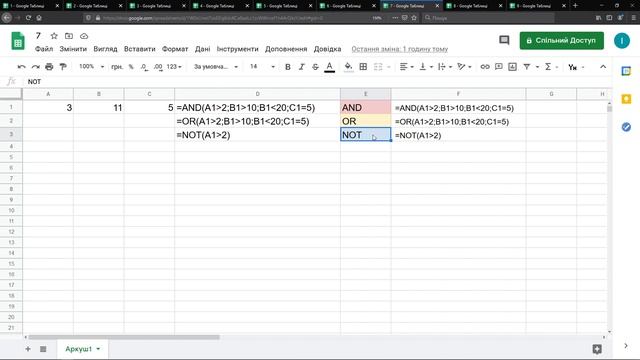Select column D header
The height and width of the screenshot is (360, 640).
coord(257,94)
